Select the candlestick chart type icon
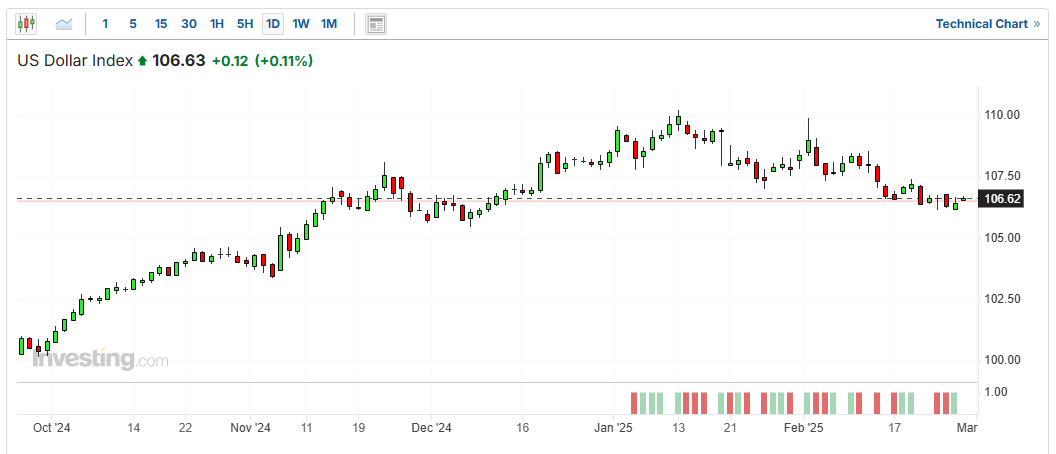 (26, 24)
